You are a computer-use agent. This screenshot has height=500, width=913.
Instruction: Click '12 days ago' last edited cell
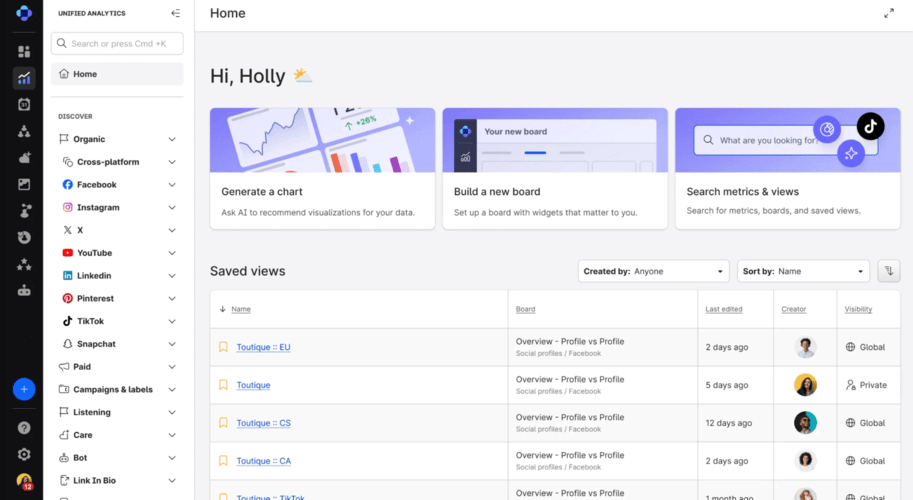[x=728, y=423]
